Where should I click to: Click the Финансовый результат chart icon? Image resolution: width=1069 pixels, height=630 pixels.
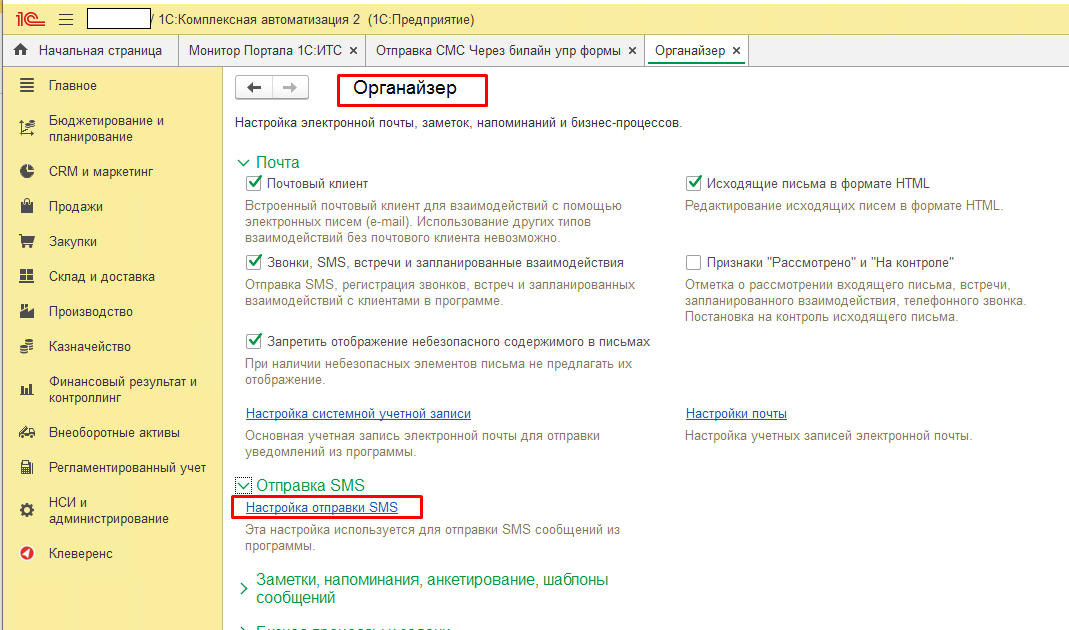click(x=27, y=389)
